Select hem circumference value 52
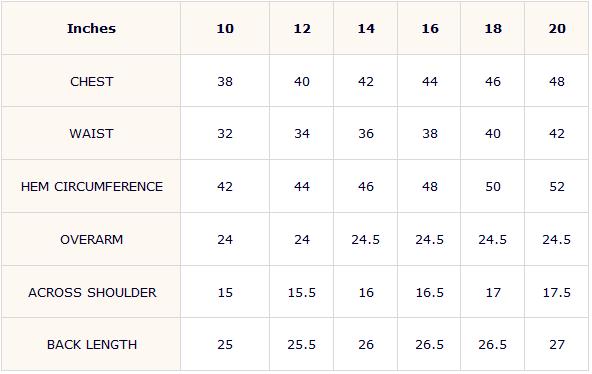The width and height of the screenshot is (592, 374). (x=557, y=186)
